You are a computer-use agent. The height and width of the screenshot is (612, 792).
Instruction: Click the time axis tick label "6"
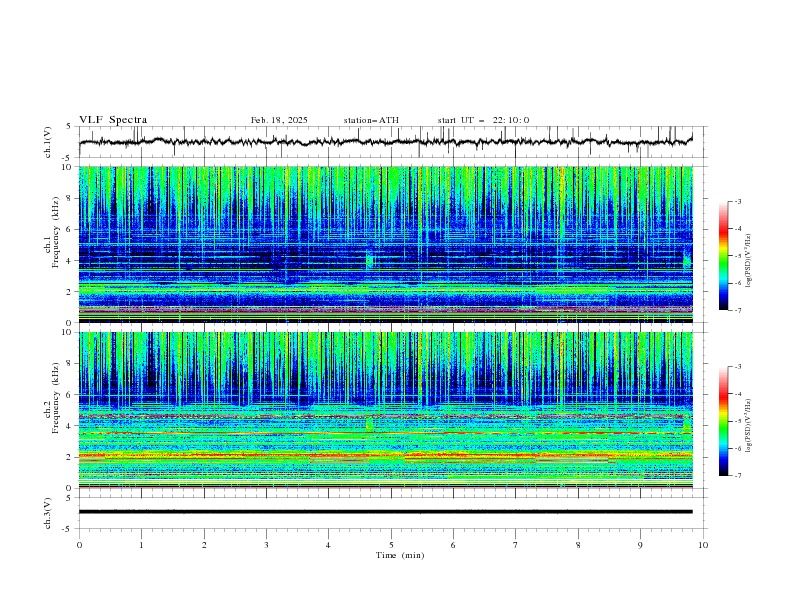[x=453, y=545]
